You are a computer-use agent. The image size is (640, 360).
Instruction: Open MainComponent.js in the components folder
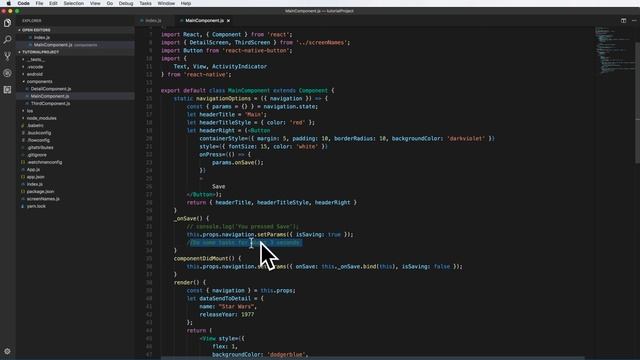50,96
